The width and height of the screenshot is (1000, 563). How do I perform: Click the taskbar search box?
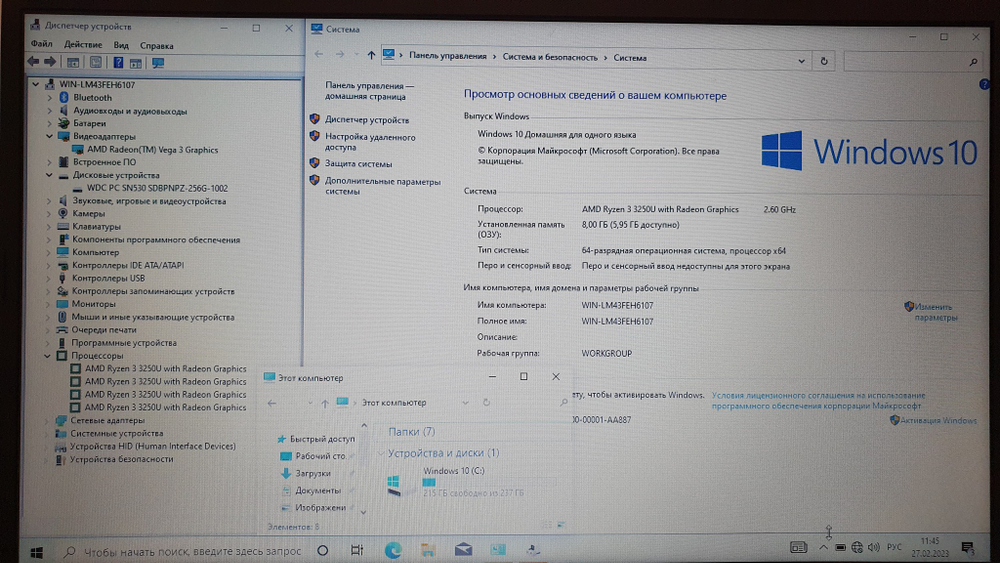182,551
